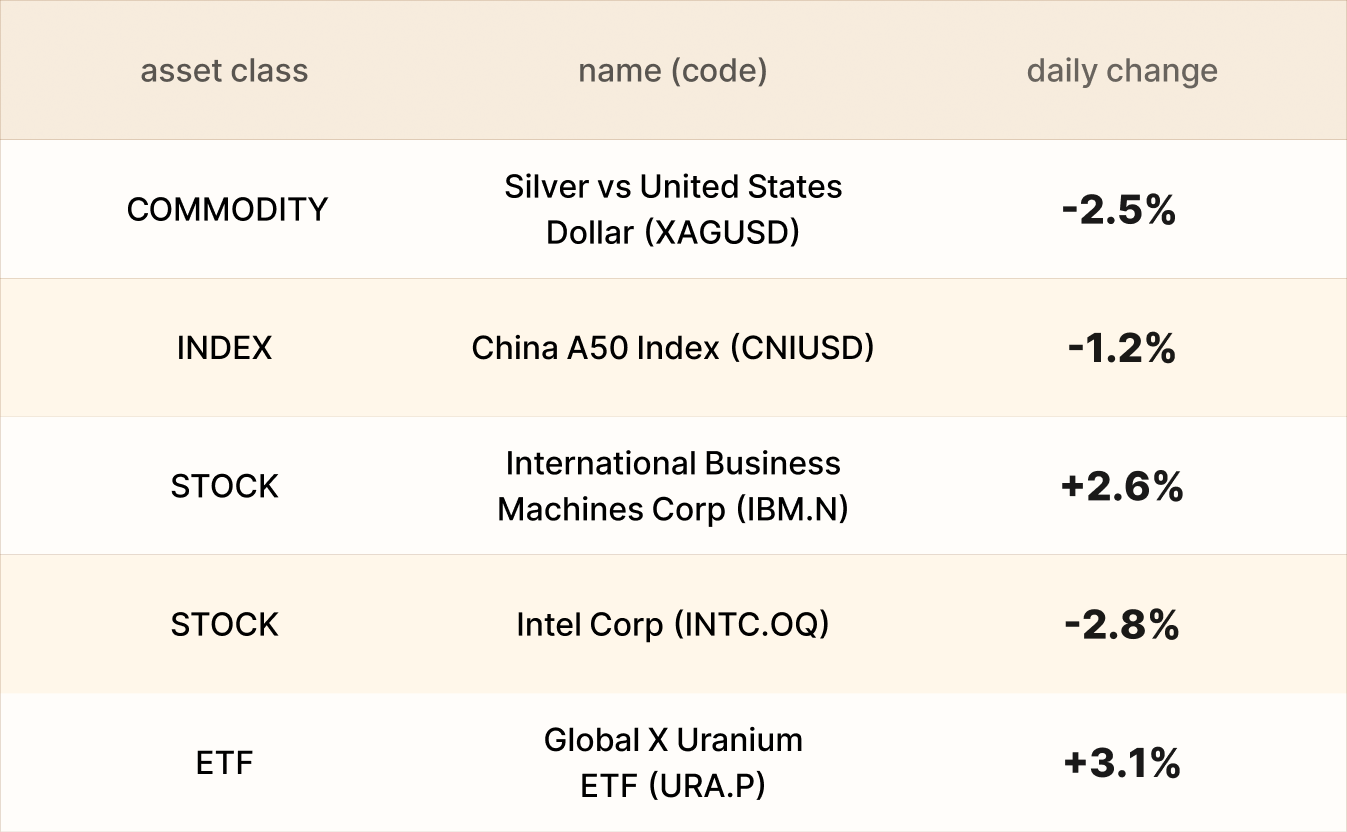Screen dimensions: 1347x832
Task: Click the asset class column header
Action: (224, 71)
